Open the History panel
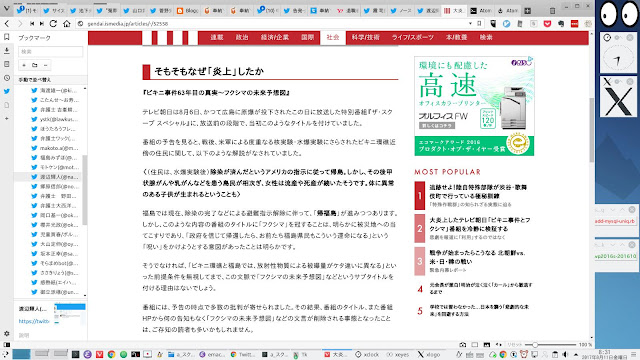This screenshot has width=640, height=360. click(7, 78)
